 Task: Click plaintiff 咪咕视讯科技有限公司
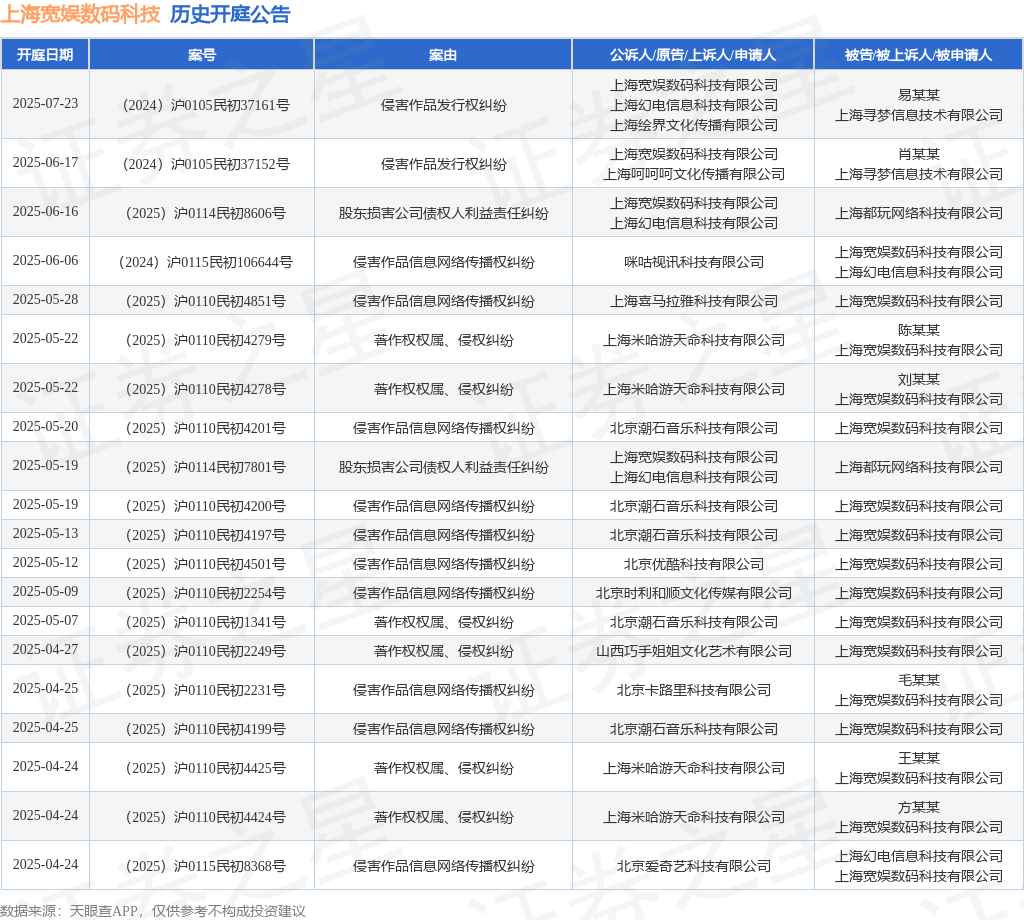click(x=694, y=262)
